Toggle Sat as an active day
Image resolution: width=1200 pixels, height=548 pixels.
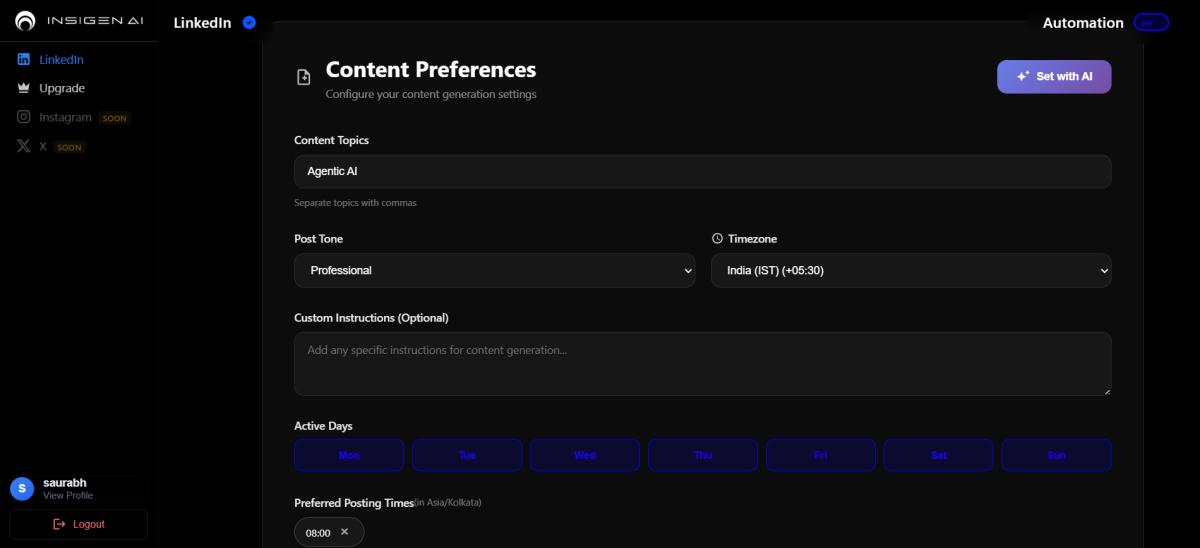point(938,455)
